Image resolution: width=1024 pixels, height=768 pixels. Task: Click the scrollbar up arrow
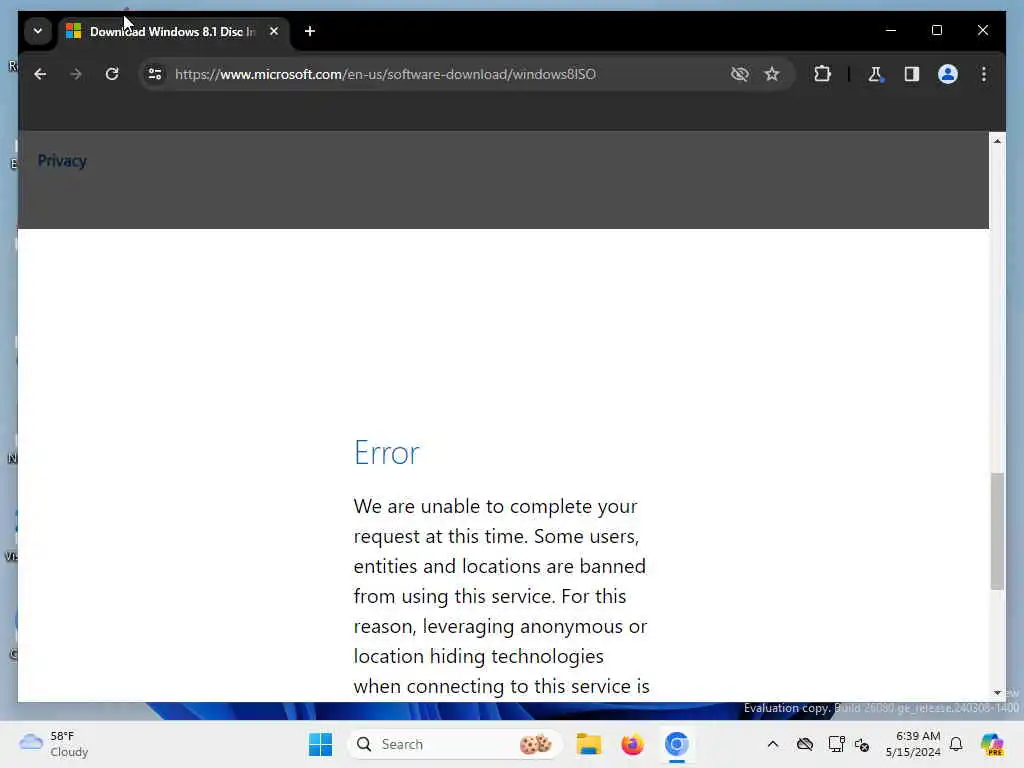click(x=997, y=140)
